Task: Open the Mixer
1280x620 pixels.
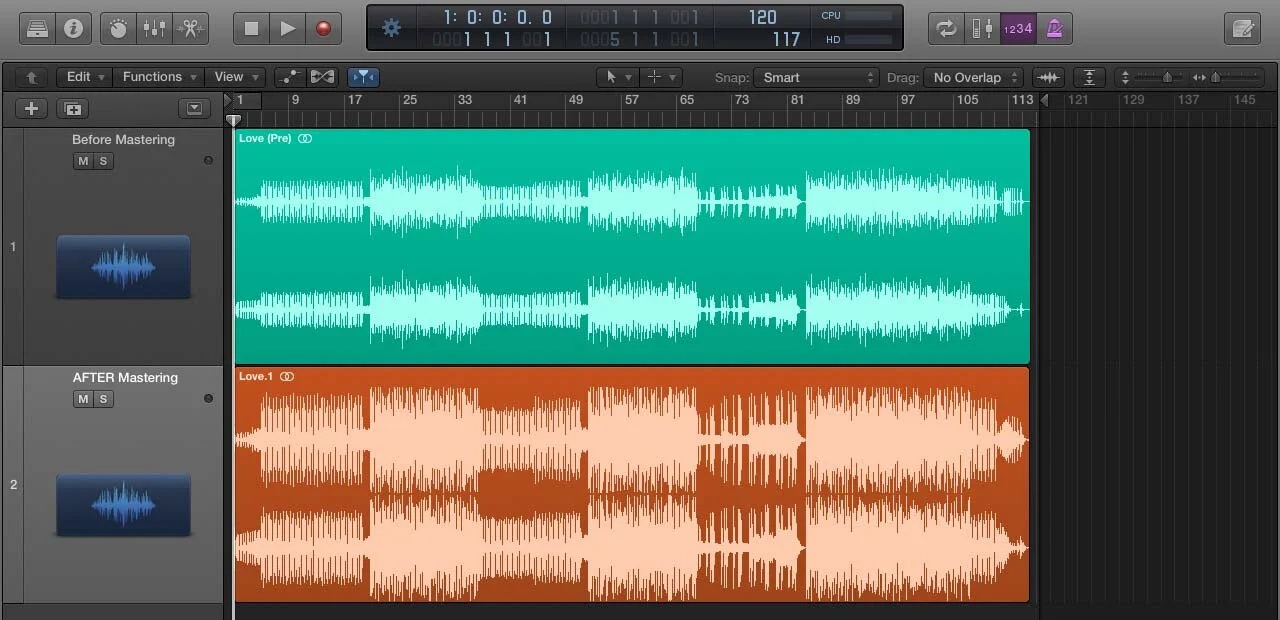Action: 154,27
